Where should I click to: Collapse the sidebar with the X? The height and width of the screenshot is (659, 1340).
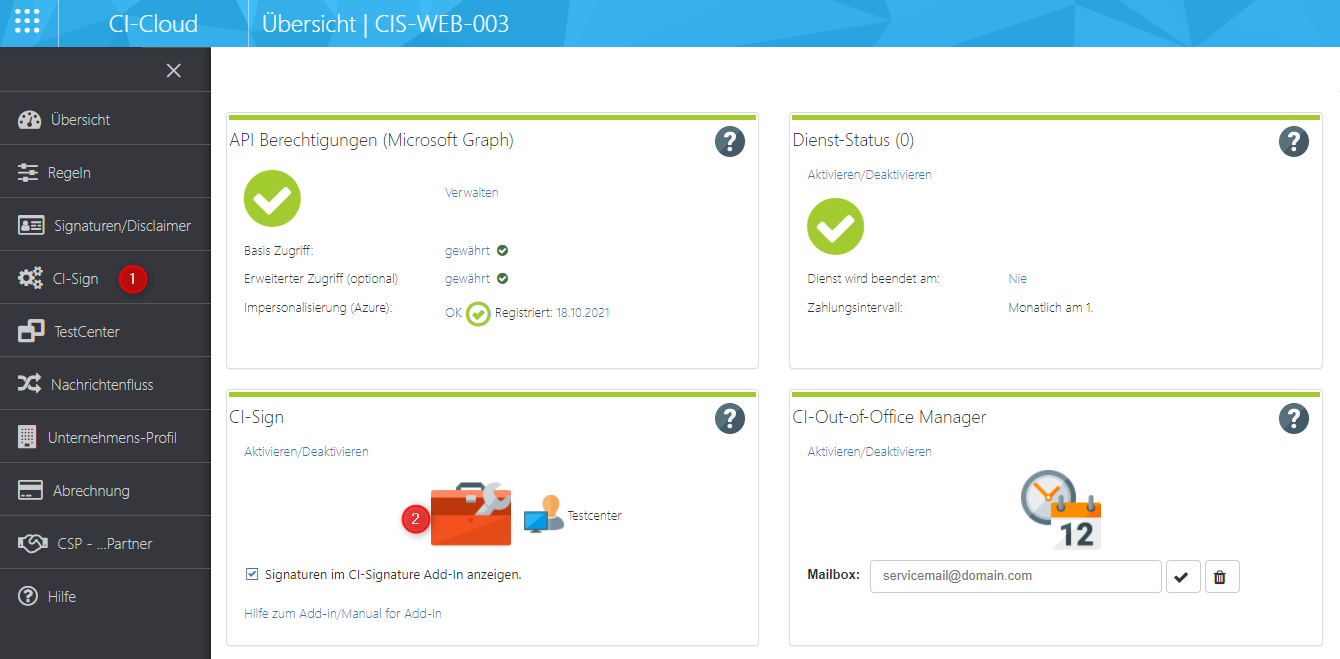coord(173,70)
